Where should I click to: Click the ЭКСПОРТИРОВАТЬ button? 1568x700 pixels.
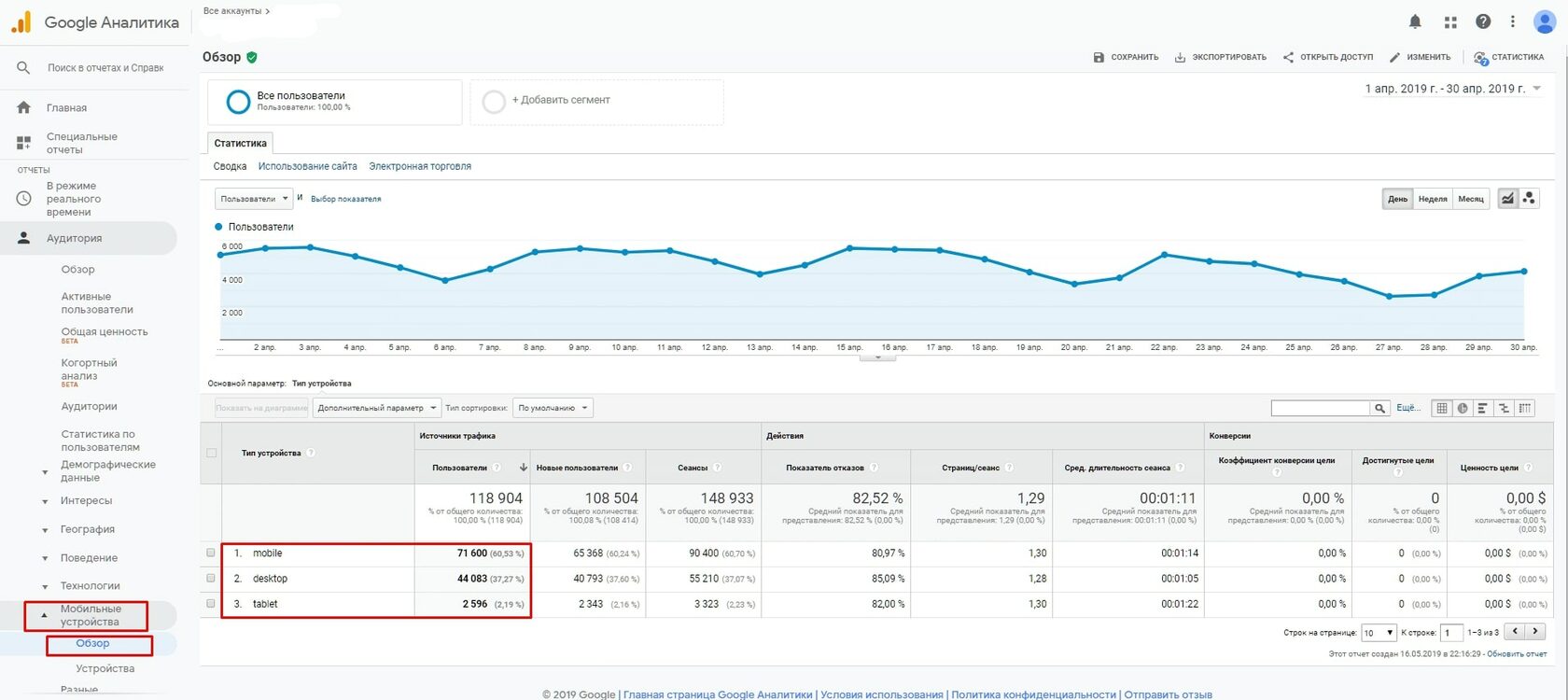click(x=1220, y=57)
